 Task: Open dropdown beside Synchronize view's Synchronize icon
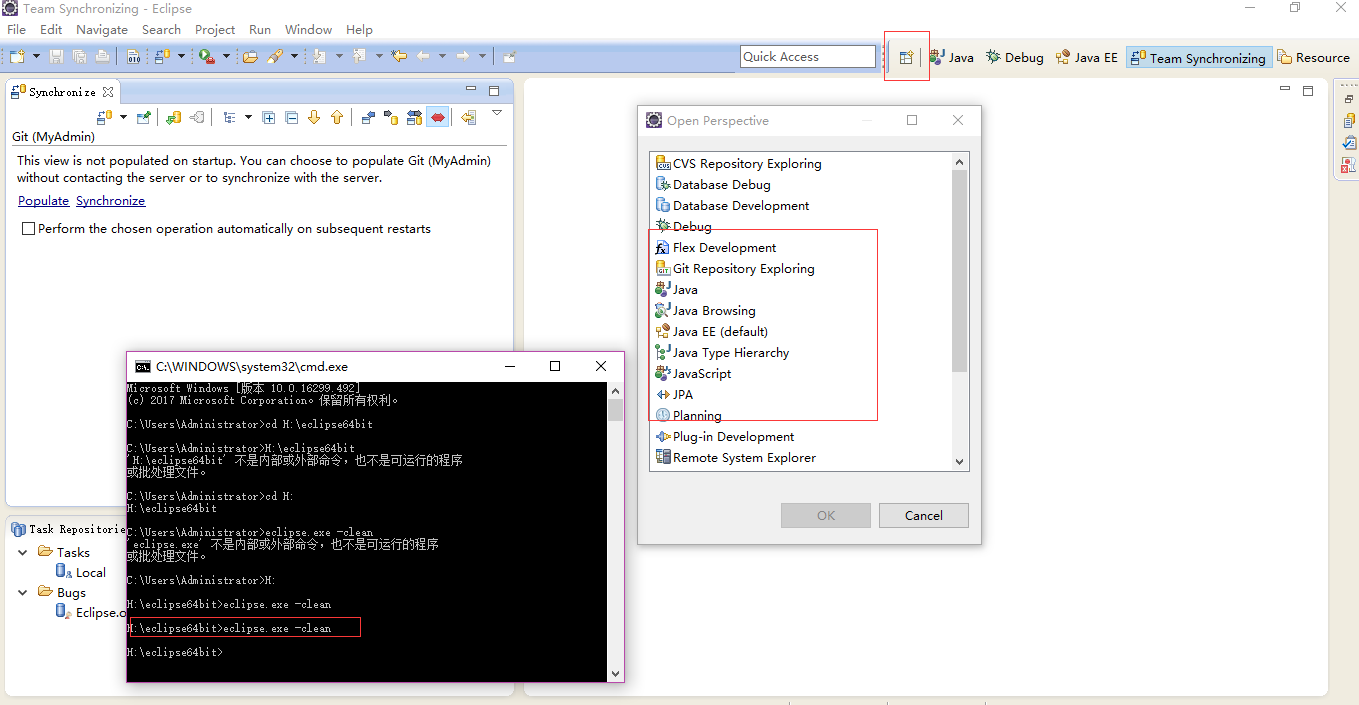pyautogui.click(x=123, y=118)
